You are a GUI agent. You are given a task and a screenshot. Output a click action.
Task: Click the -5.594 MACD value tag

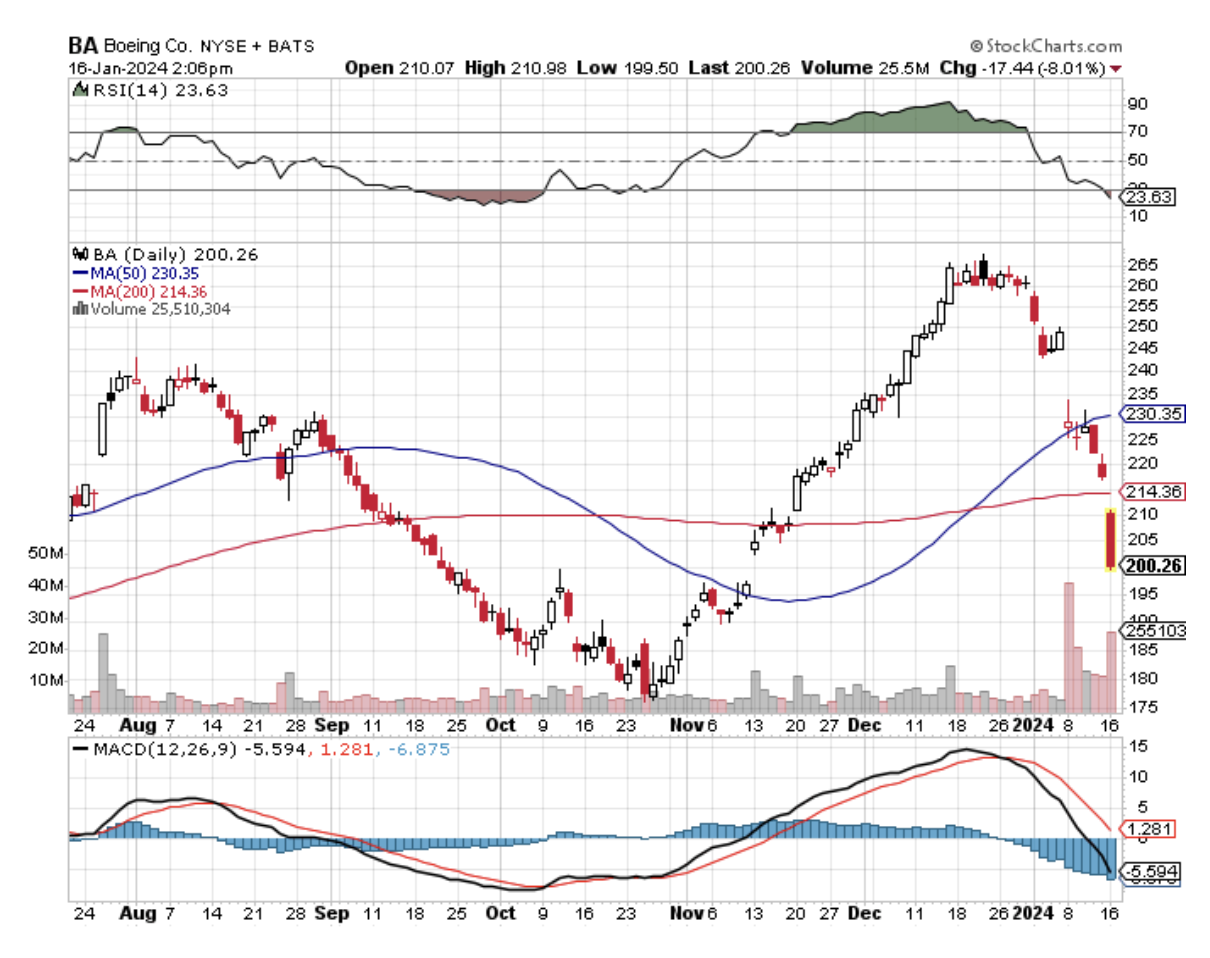(x=1150, y=871)
